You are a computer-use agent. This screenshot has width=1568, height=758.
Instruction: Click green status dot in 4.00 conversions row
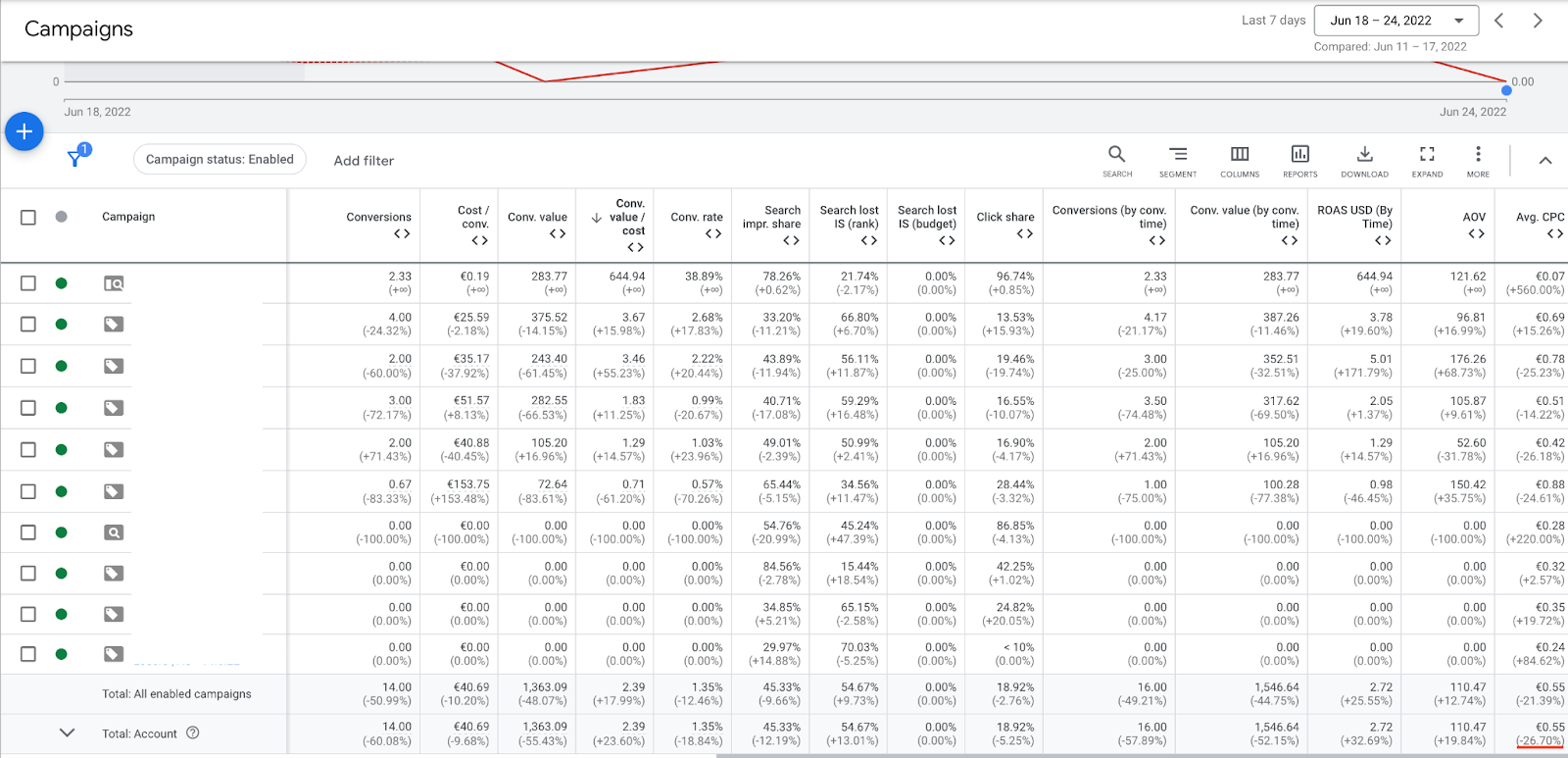[62, 325]
